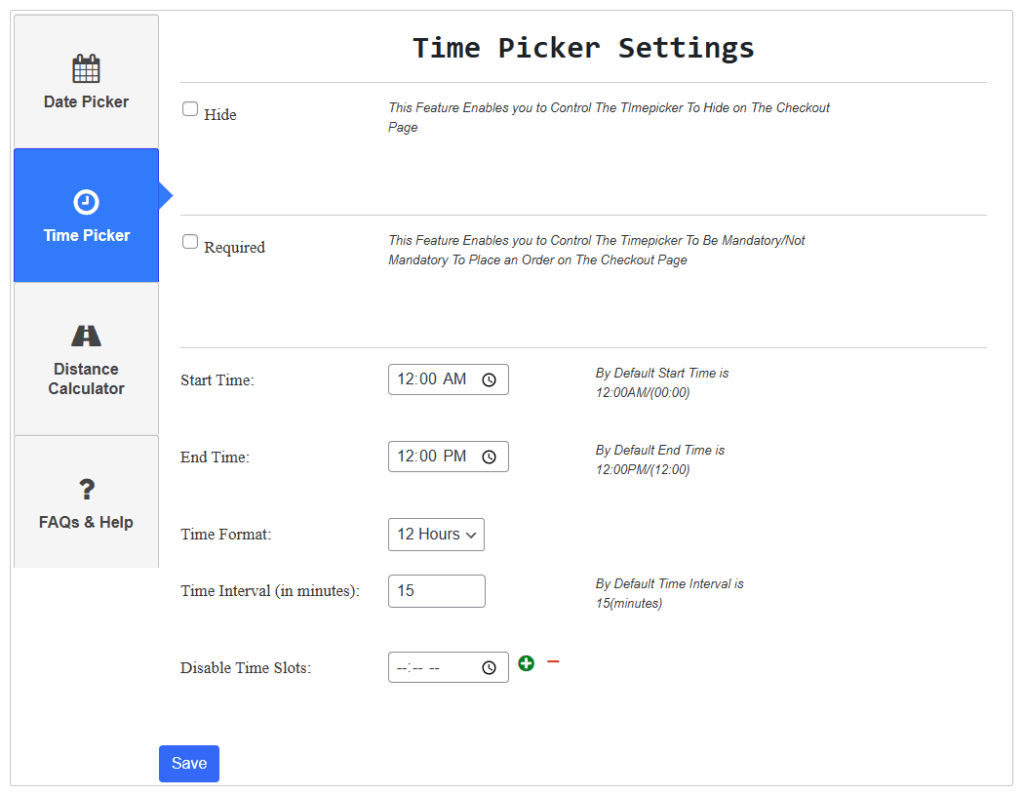Click the road icon for Distance Calculator

click(x=85, y=336)
